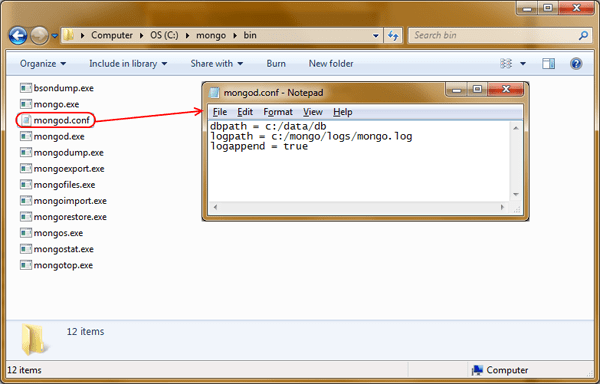Close the mongod.conf Notepad window

tap(506, 89)
